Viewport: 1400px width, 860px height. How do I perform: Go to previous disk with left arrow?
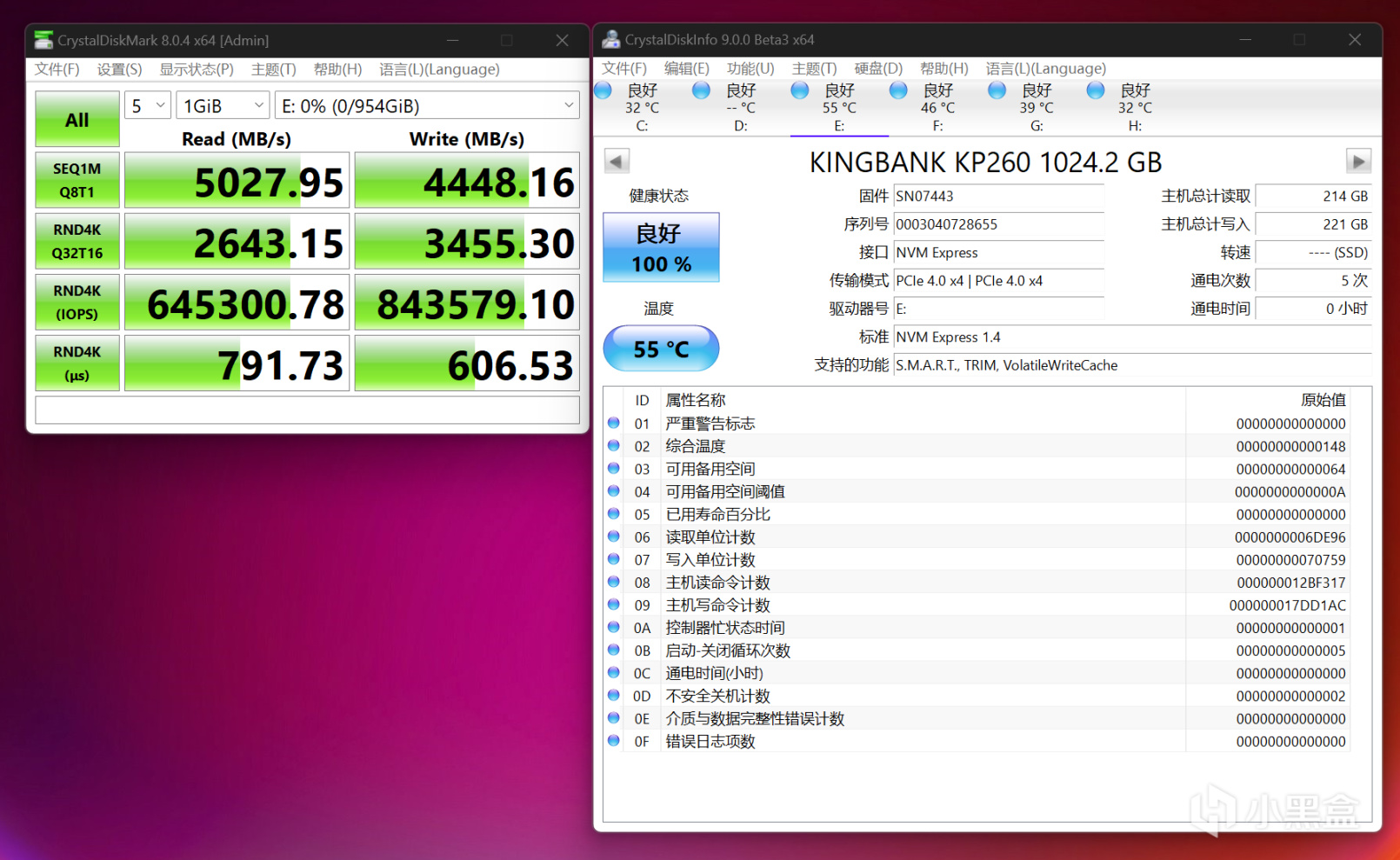[x=617, y=161]
